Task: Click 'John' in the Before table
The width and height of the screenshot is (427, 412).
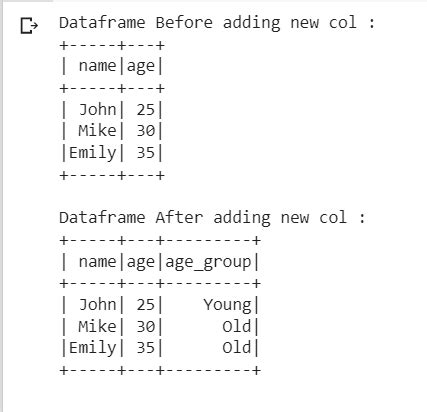Action: click(98, 110)
